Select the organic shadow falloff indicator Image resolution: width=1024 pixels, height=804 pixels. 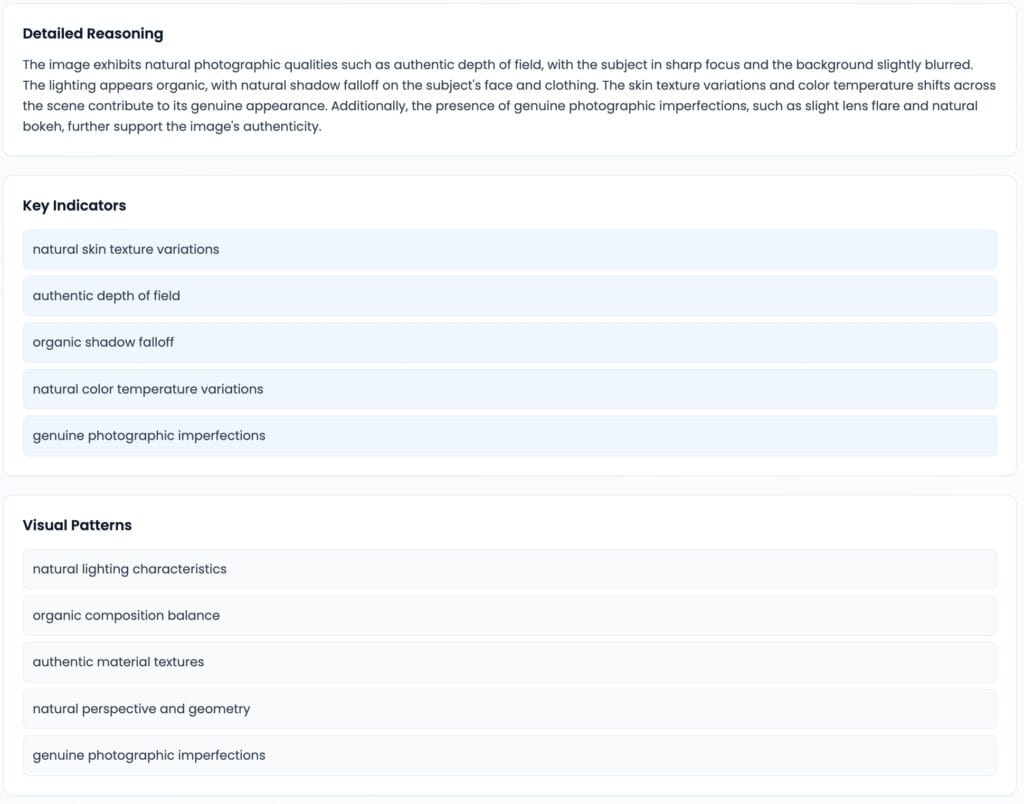[509, 342]
